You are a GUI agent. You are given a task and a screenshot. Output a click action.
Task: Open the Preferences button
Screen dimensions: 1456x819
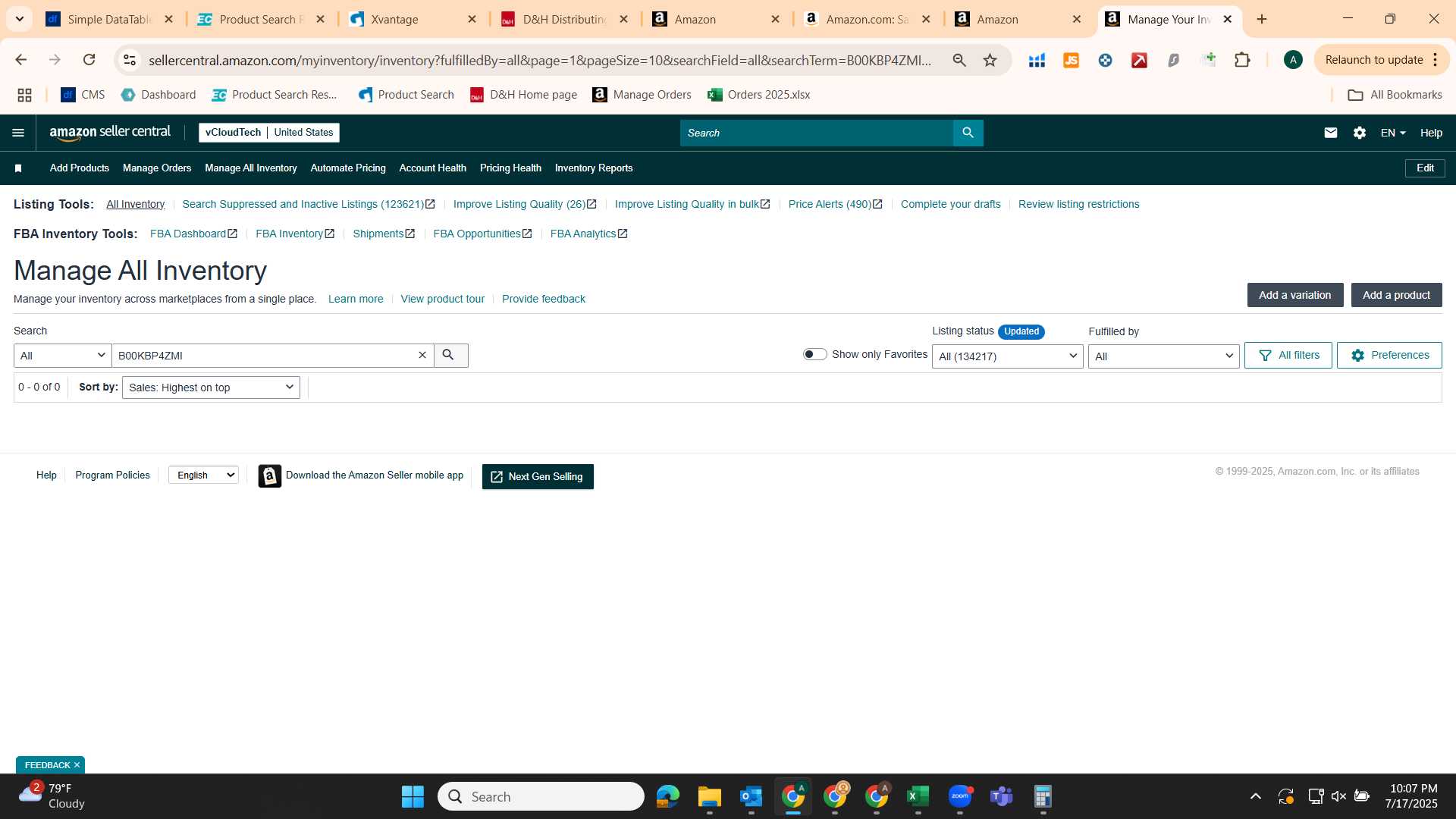pos(1389,355)
